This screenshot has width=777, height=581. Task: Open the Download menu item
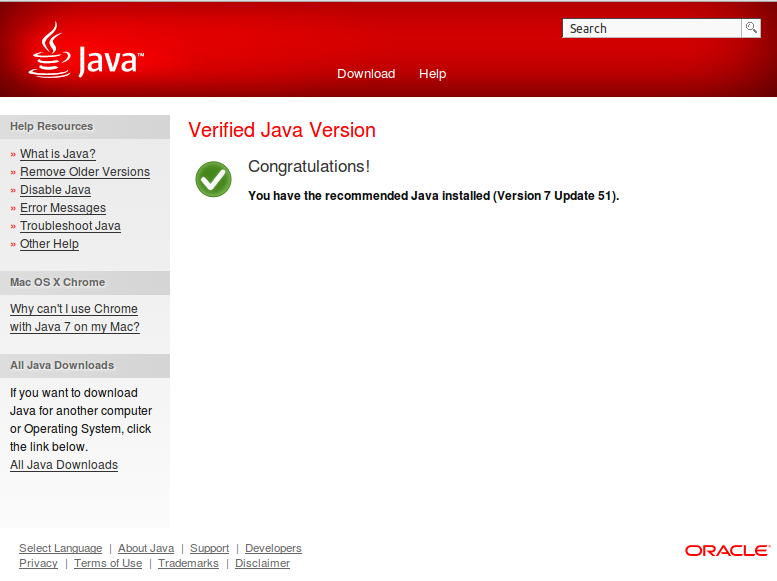pyautogui.click(x=366, y=74)
